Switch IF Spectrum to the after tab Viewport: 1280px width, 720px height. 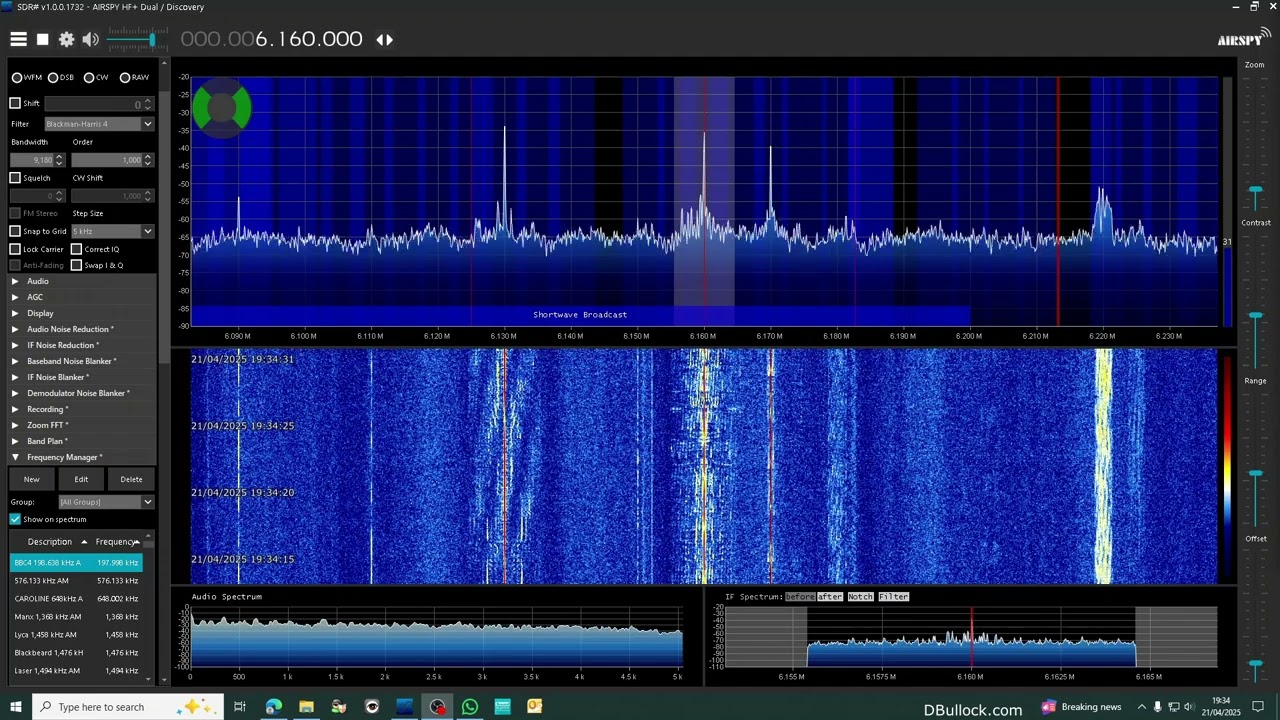[x=830, y=597]
